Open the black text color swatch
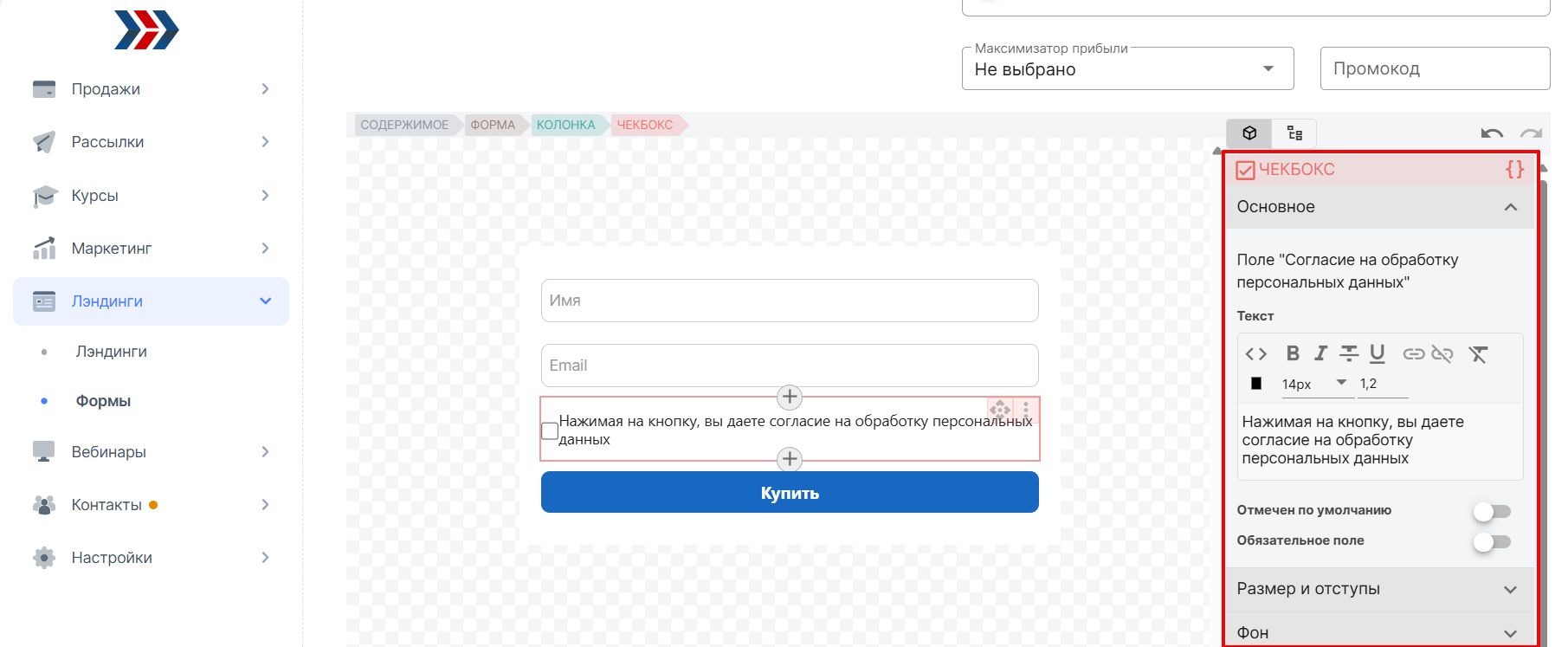This screenshot has width=1568, height=647. 1256,383
